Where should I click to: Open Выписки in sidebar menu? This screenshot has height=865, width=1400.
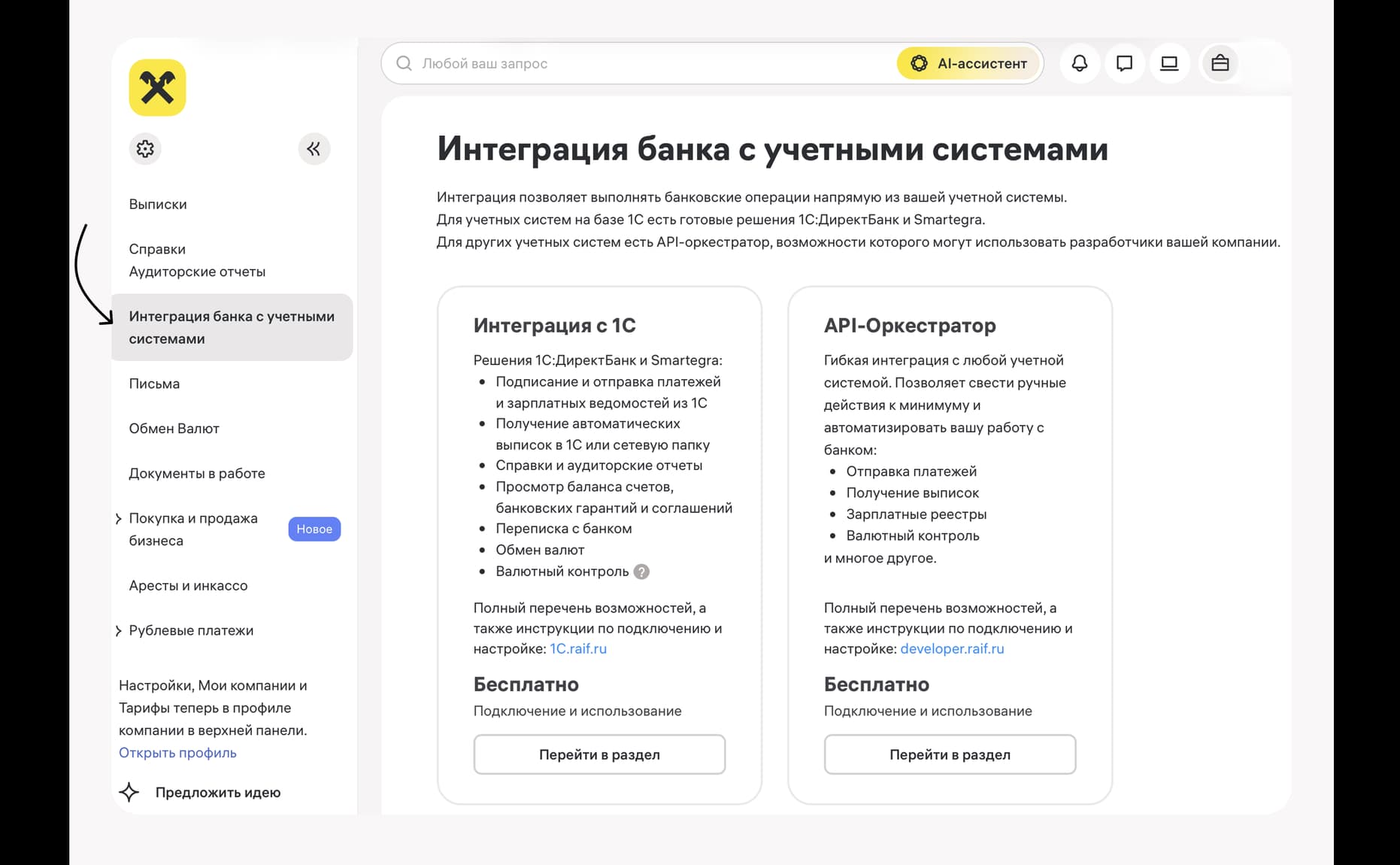(x=158, y=205)
